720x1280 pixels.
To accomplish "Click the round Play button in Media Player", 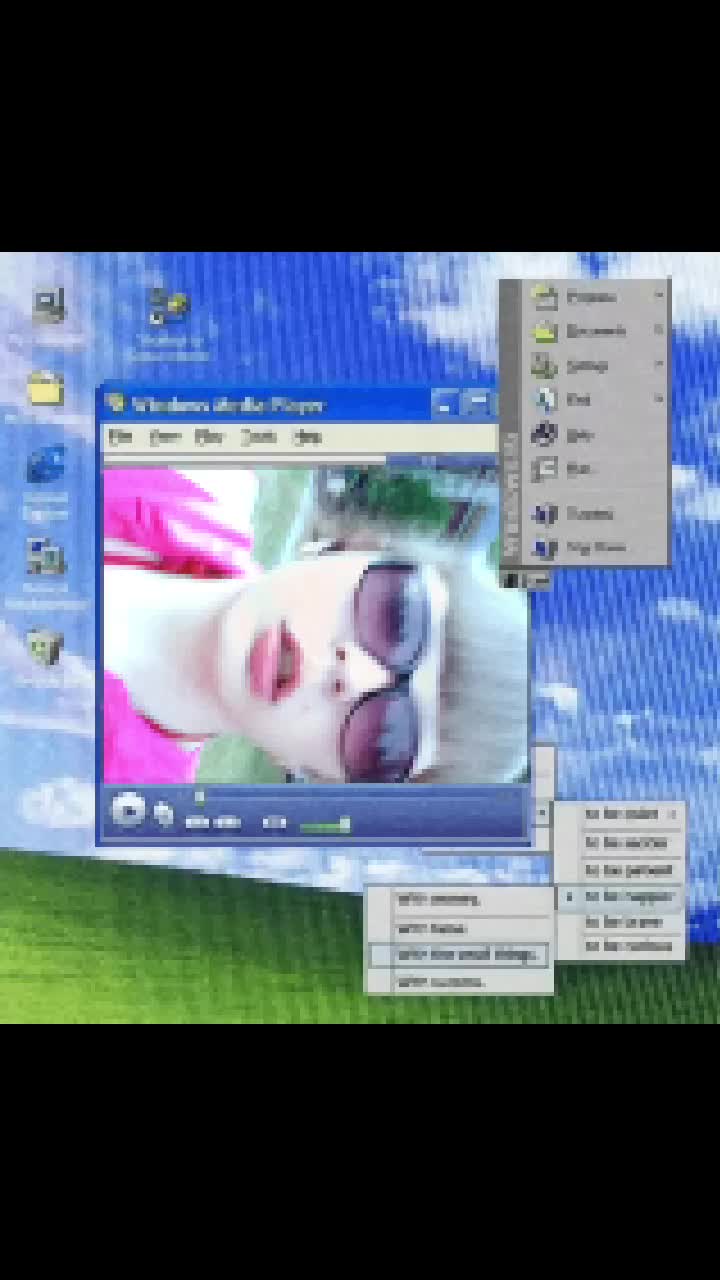I will point(128,810).
